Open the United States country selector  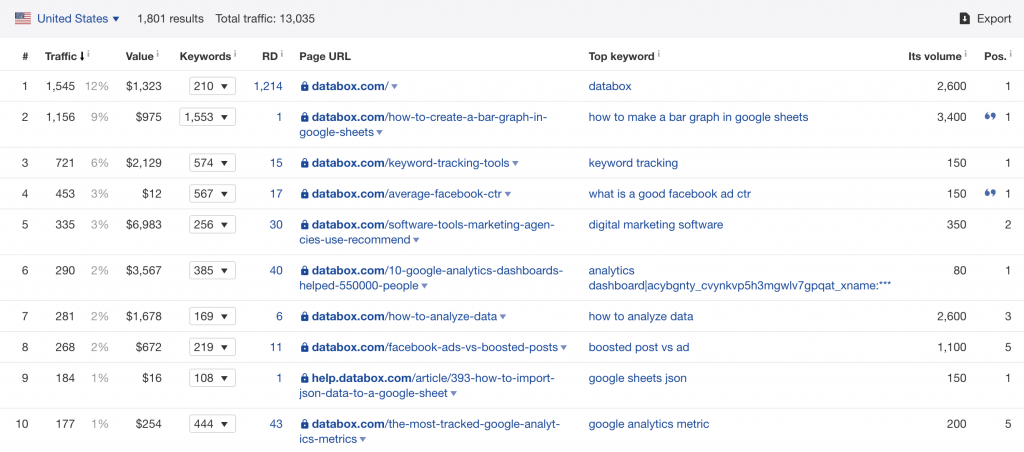click(78, 19)
